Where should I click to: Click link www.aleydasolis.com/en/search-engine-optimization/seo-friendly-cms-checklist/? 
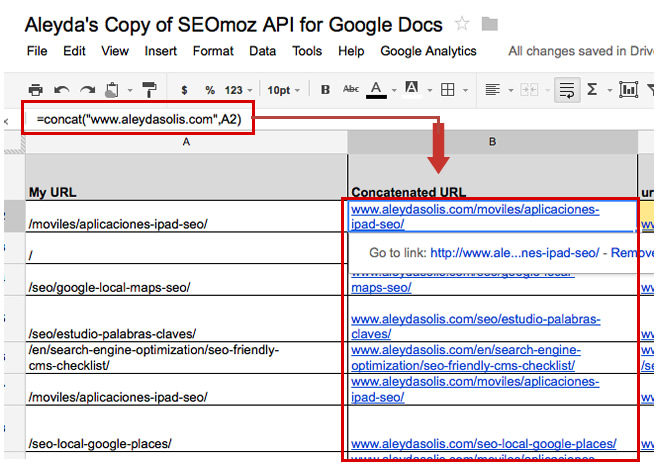pos(465,357)
